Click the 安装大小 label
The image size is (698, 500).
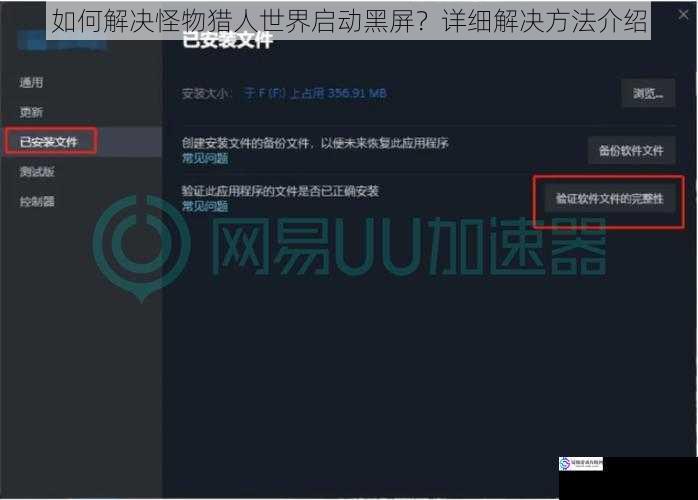coord(206,93)
